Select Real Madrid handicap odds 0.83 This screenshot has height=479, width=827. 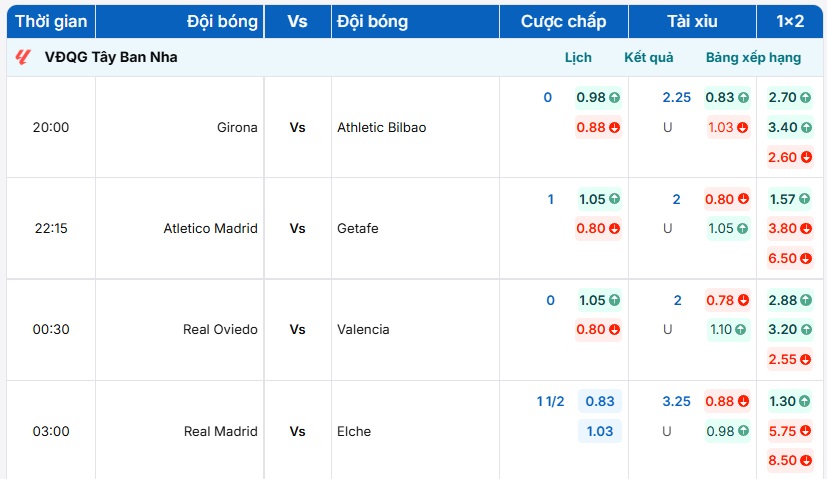[x=600, y=401]
